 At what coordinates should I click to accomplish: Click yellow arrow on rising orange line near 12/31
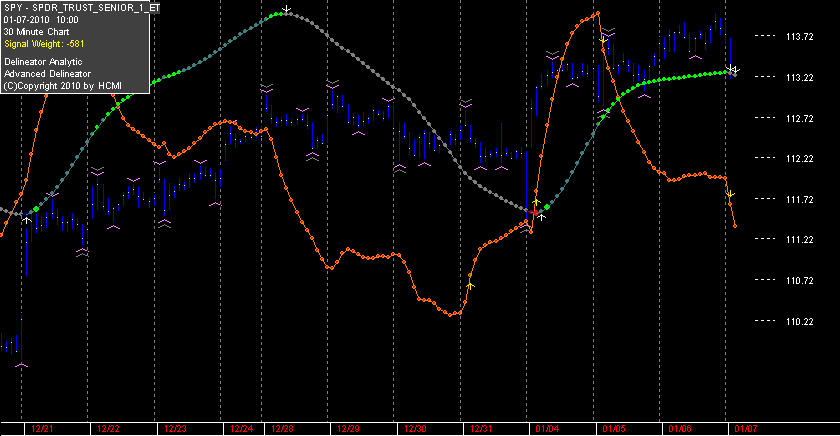pos(470,285)
